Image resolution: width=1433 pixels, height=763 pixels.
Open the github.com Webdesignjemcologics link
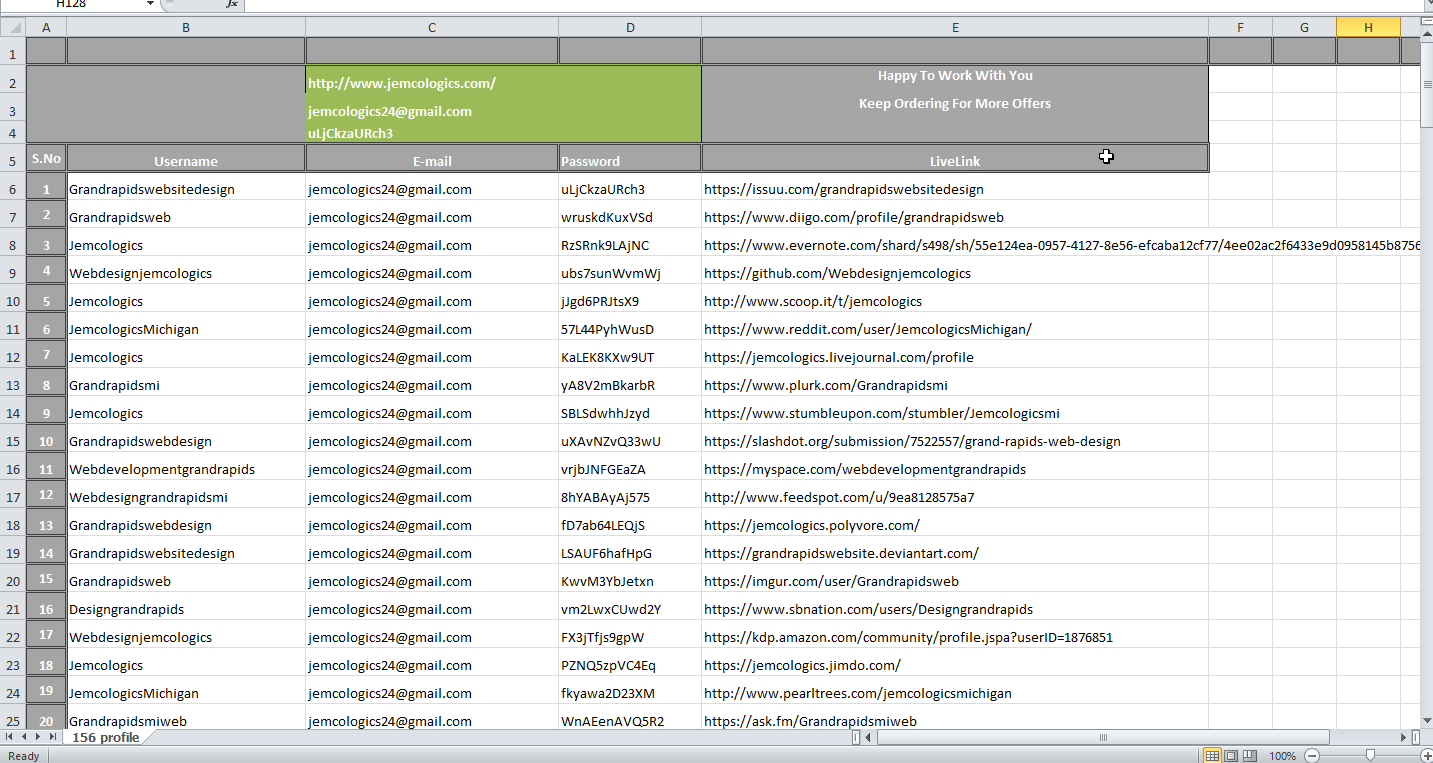[837, 273]
